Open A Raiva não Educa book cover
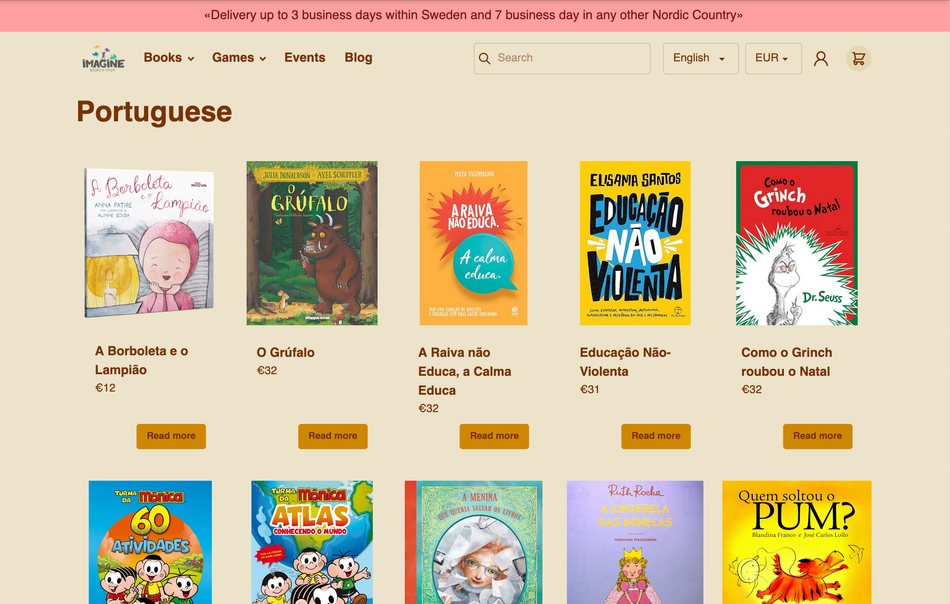The image size is (950, 604). (x=473, y=243)
